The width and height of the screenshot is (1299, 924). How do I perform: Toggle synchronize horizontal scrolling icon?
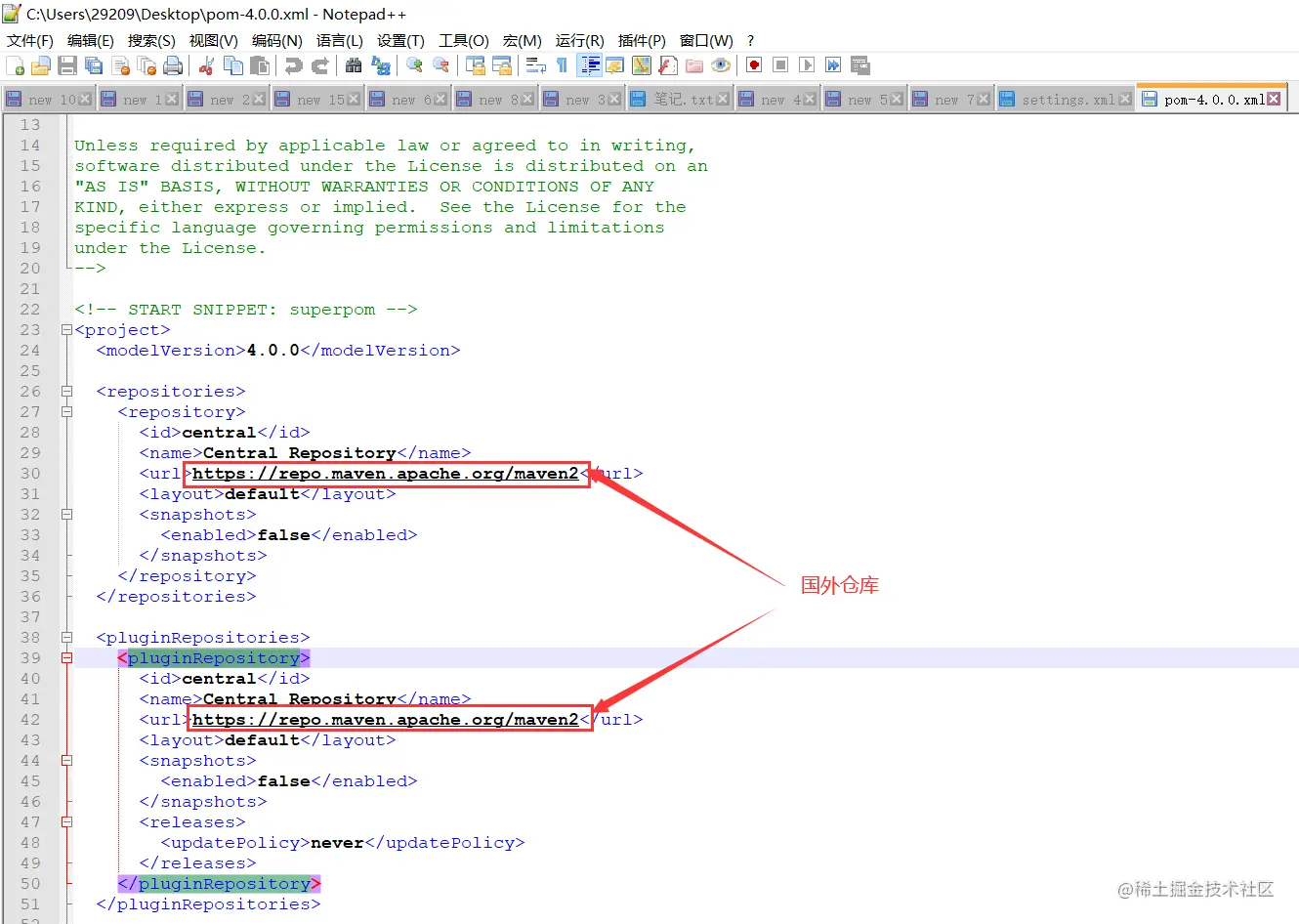tap(502, 65)
